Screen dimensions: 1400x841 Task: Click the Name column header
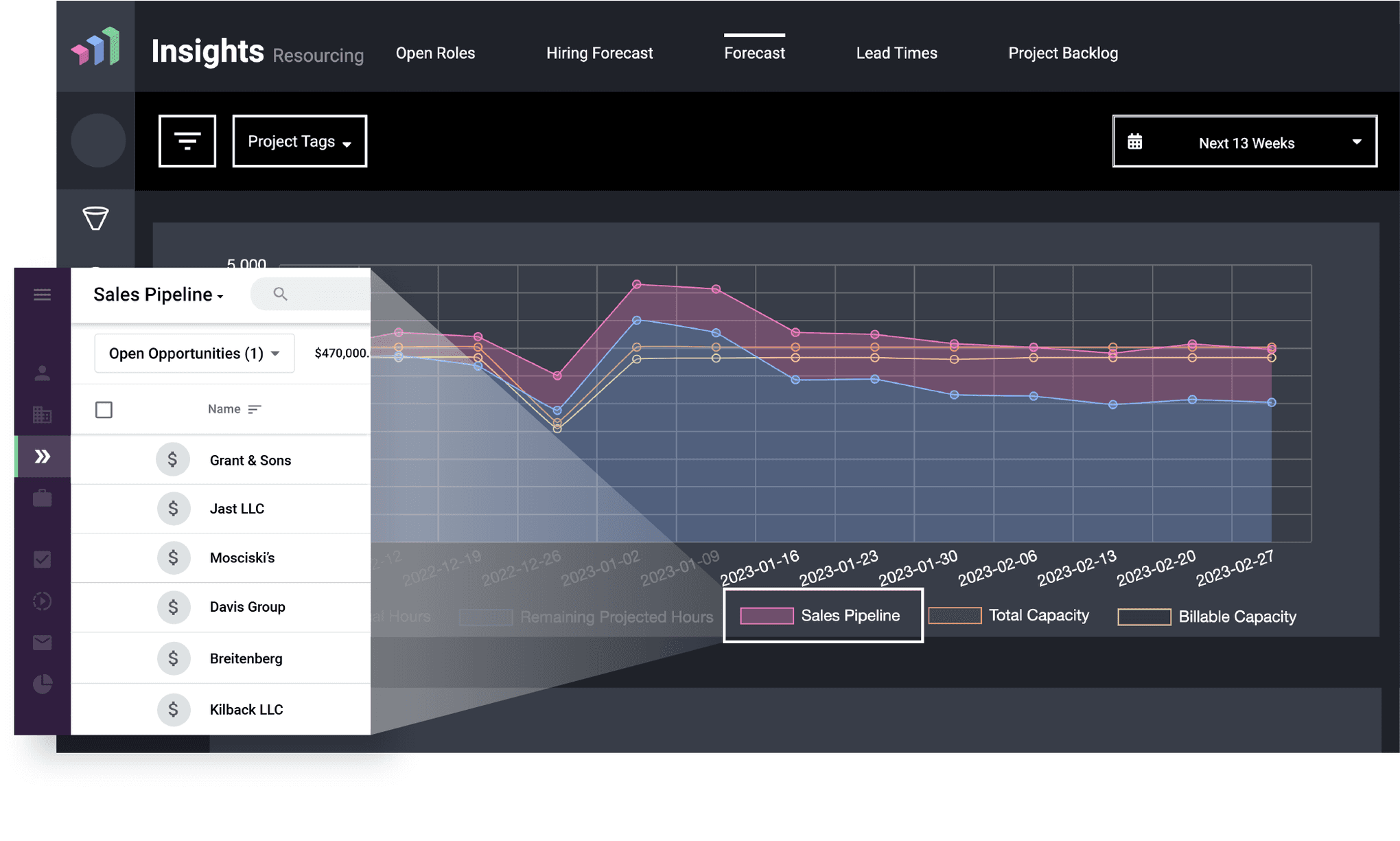[x=224, y=409]
